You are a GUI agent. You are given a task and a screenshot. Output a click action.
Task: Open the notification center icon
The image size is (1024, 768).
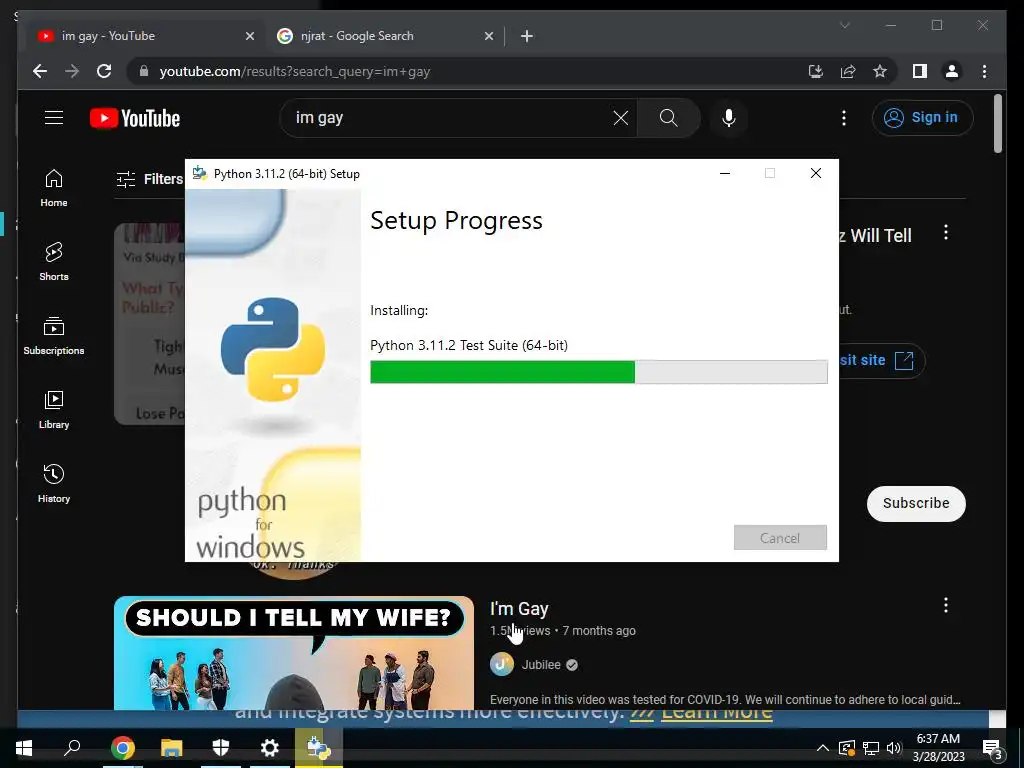pos(992,749)
